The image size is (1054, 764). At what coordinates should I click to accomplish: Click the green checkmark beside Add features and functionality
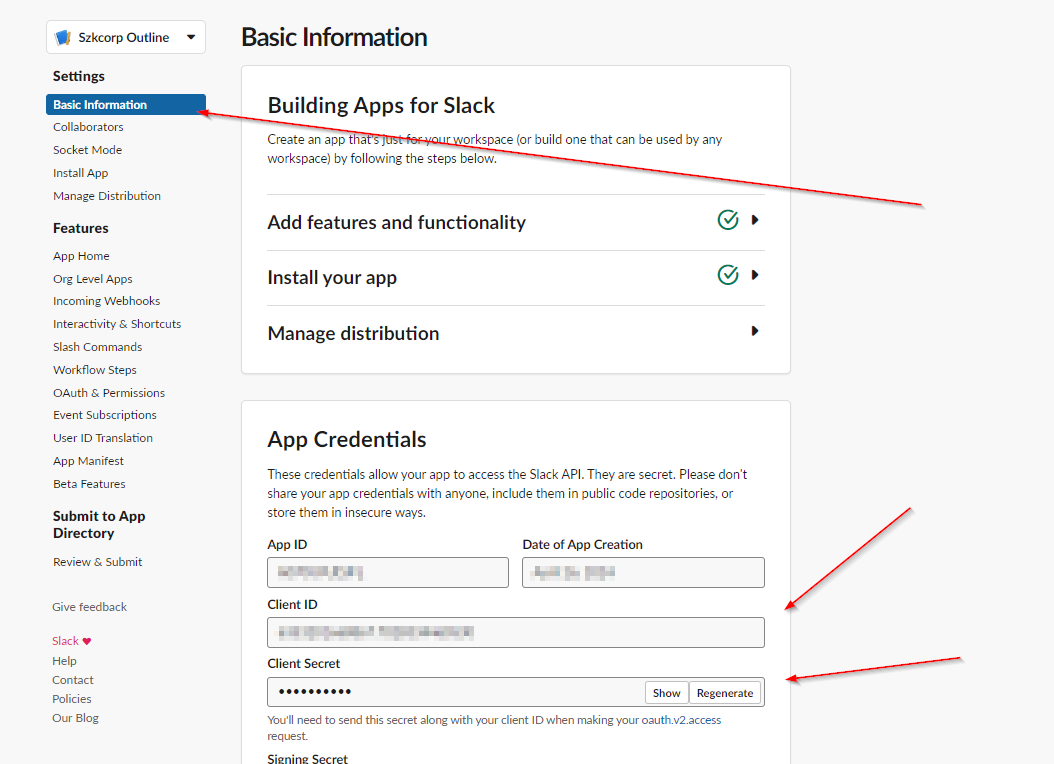(727, 220)
